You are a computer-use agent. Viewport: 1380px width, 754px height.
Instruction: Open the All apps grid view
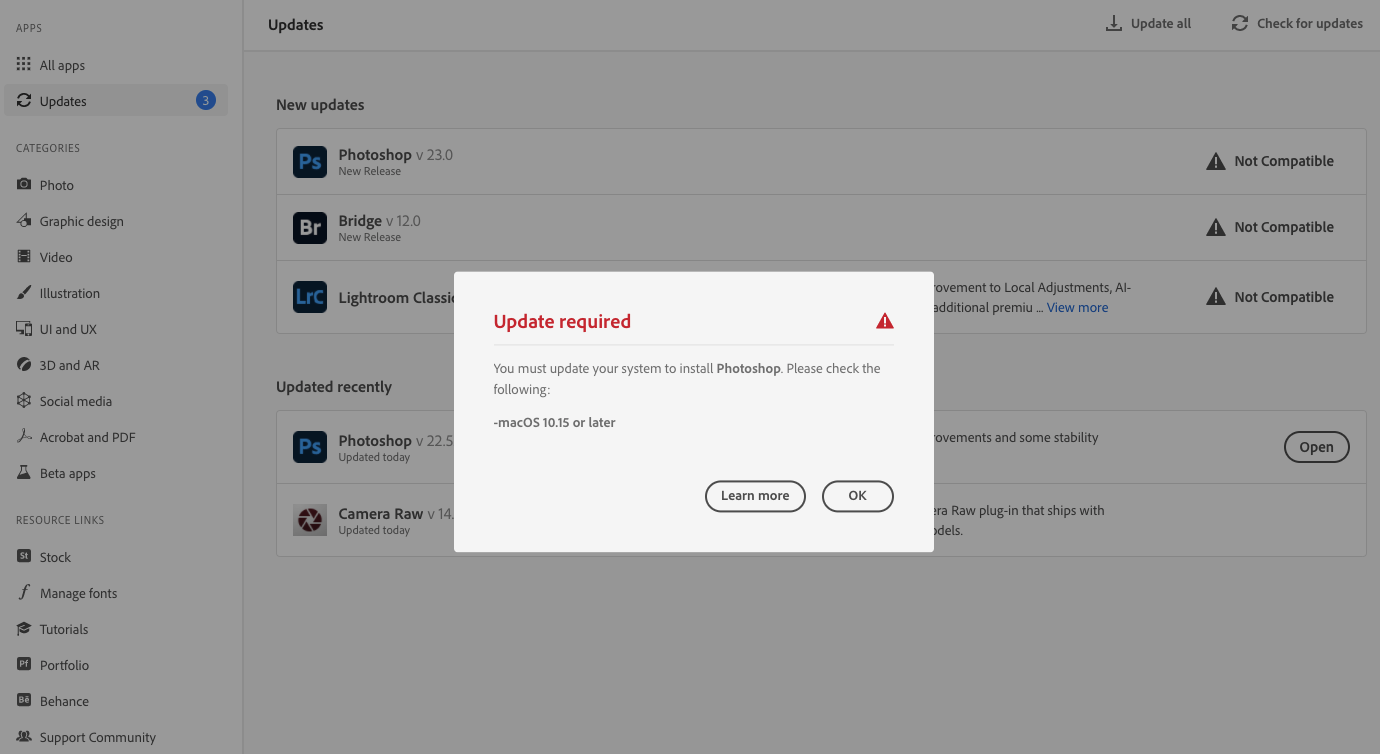tap(50, 65)
